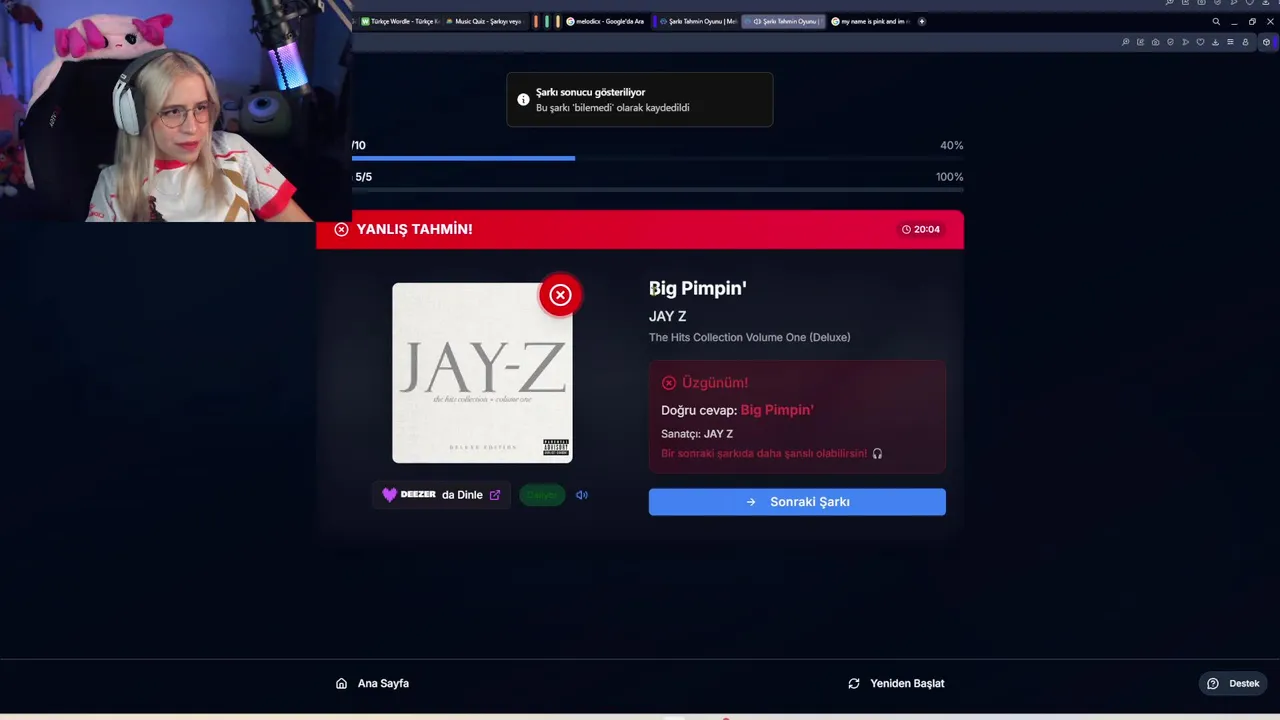Image resolution: width=1280 pixels, height=720 pixels.
Task: Click the Şarkı sonucu gösteriliyor notification text
Action: click(591, 92)
